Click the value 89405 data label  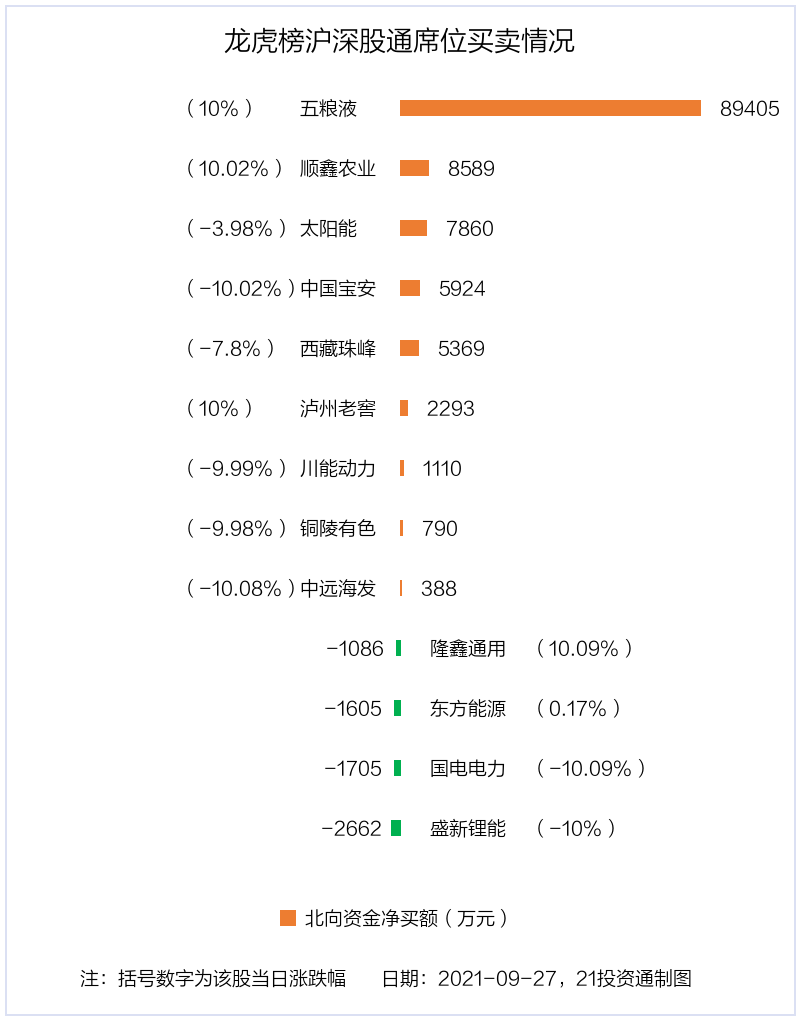pyautogui.click(x=749, y=109)
